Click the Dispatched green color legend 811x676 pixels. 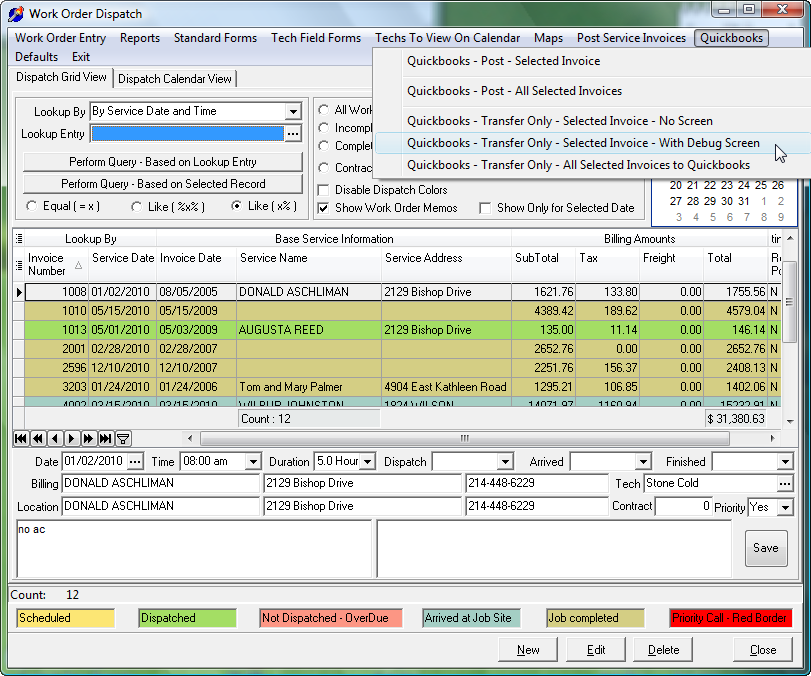tap(187, 618)
